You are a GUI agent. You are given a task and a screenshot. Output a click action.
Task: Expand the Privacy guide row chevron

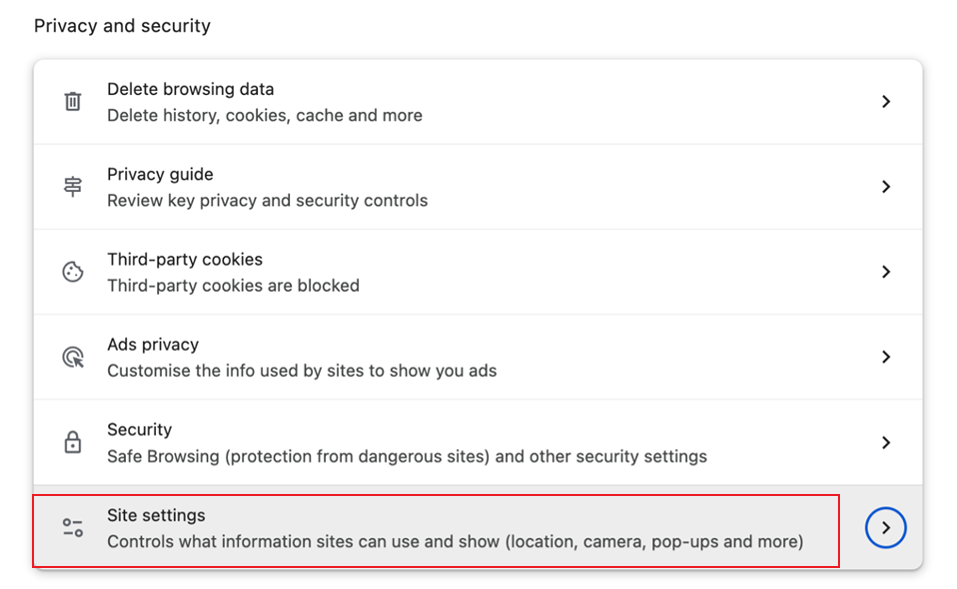coord(886,185)
